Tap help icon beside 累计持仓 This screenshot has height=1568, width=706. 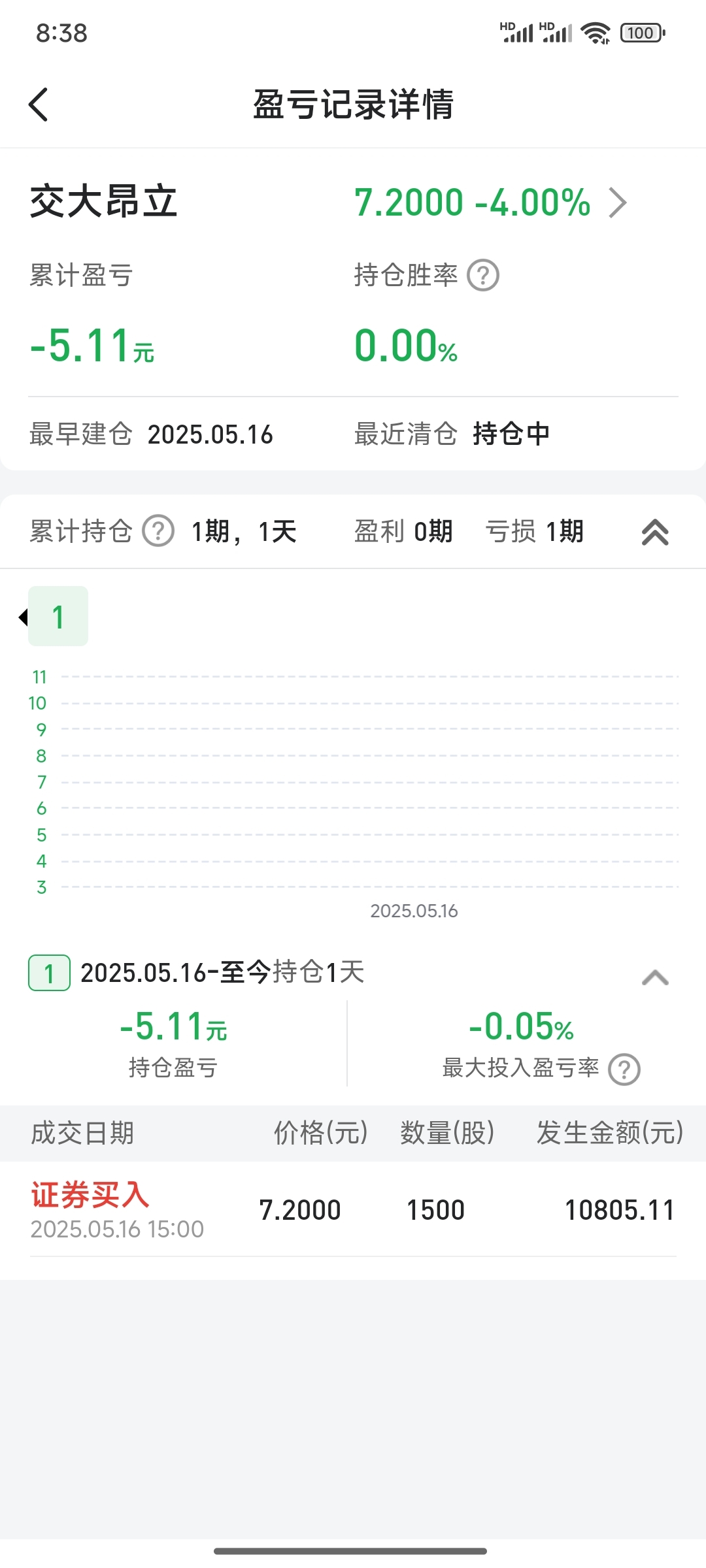click(x=158, y=531)
